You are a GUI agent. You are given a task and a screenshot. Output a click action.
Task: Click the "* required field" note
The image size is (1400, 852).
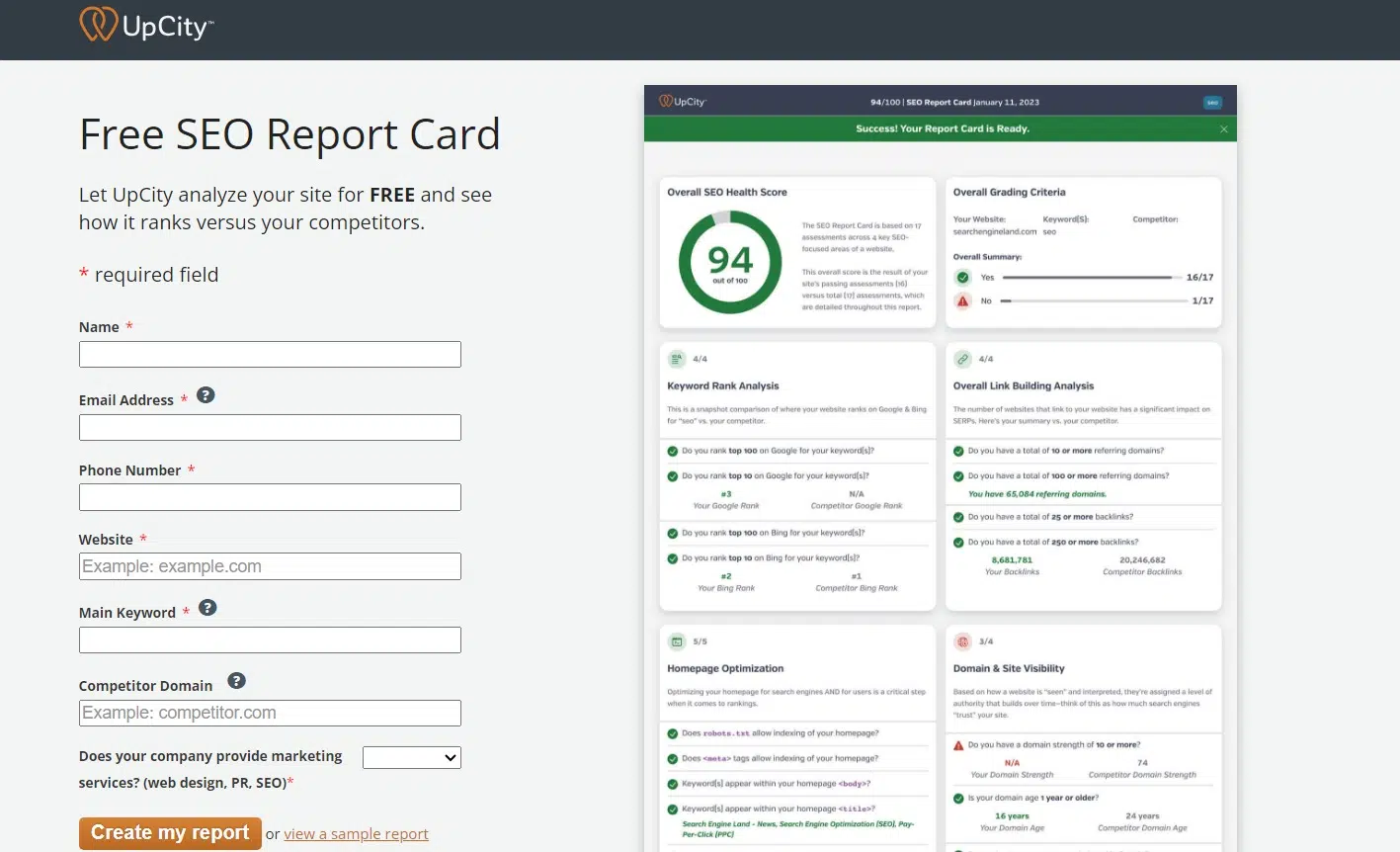149,275
